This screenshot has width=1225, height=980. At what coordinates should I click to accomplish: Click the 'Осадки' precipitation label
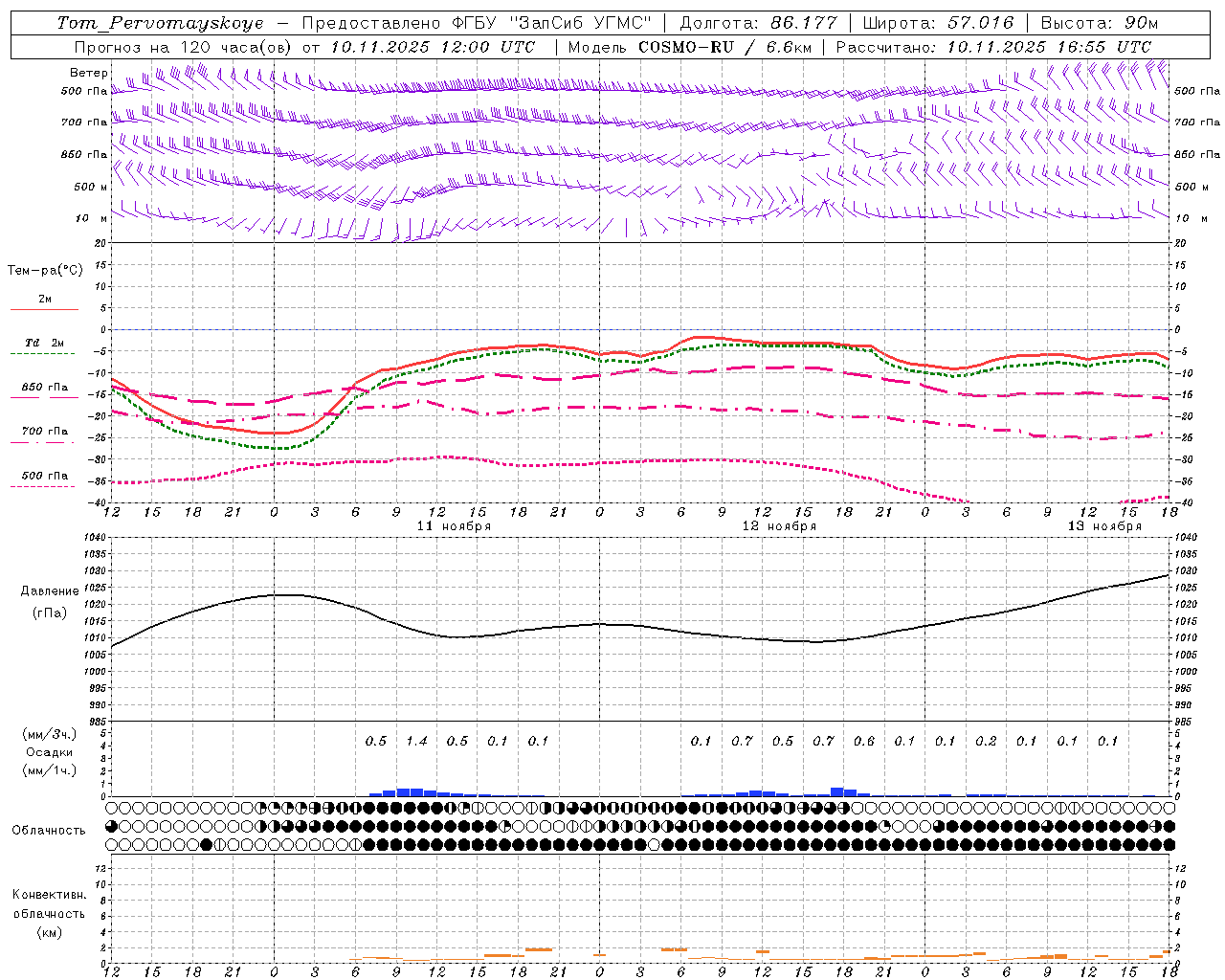(x=50, y=752)
